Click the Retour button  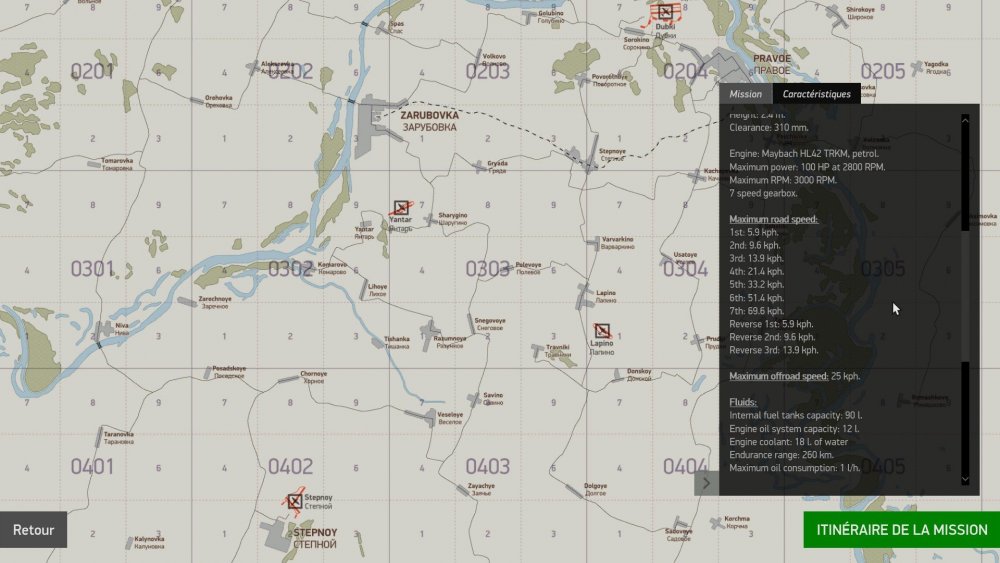click(33, 530)
